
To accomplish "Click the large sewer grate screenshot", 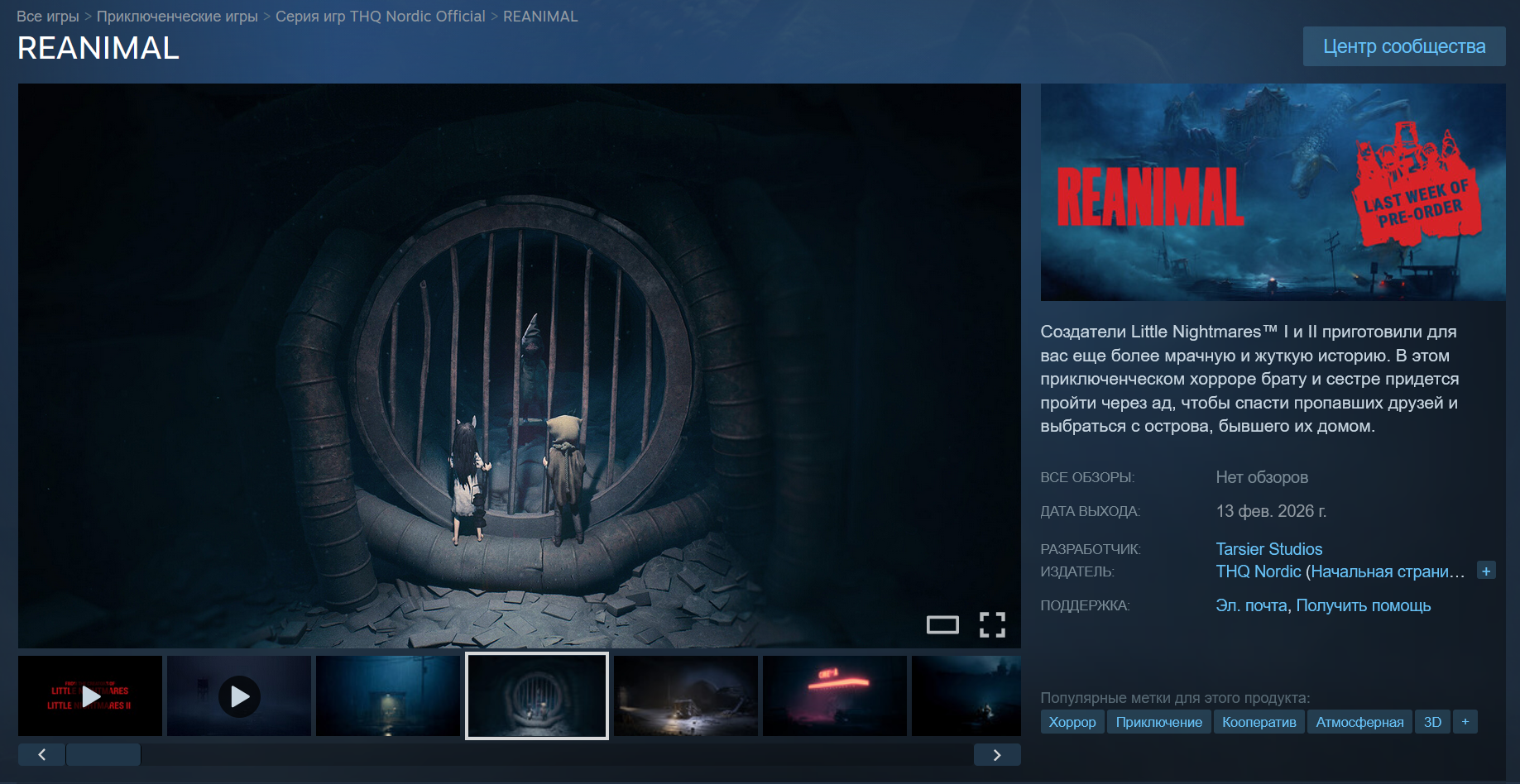I will pyautogui.click(x=520, y=366).
